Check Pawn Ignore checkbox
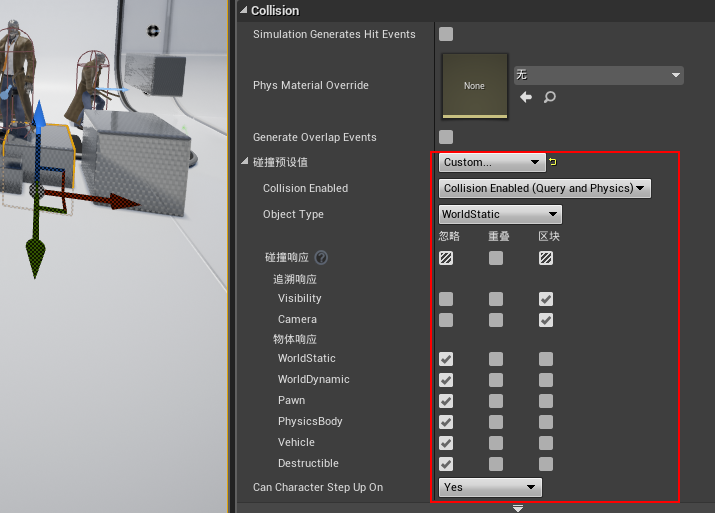The image size is (715, 513). (446, 401)
